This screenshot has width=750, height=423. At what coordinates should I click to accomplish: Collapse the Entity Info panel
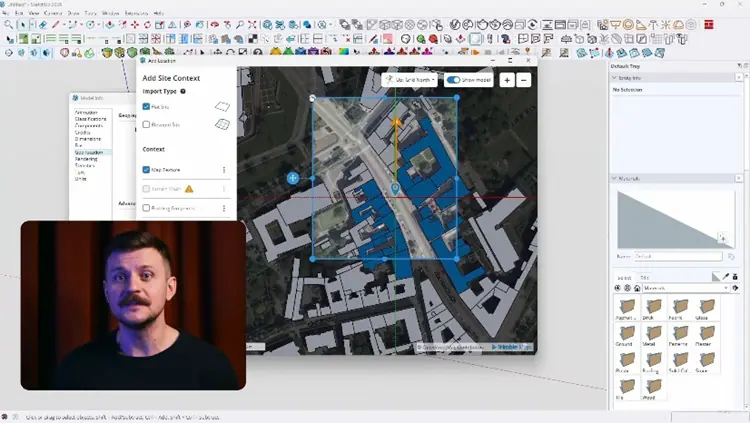(614, 78)
